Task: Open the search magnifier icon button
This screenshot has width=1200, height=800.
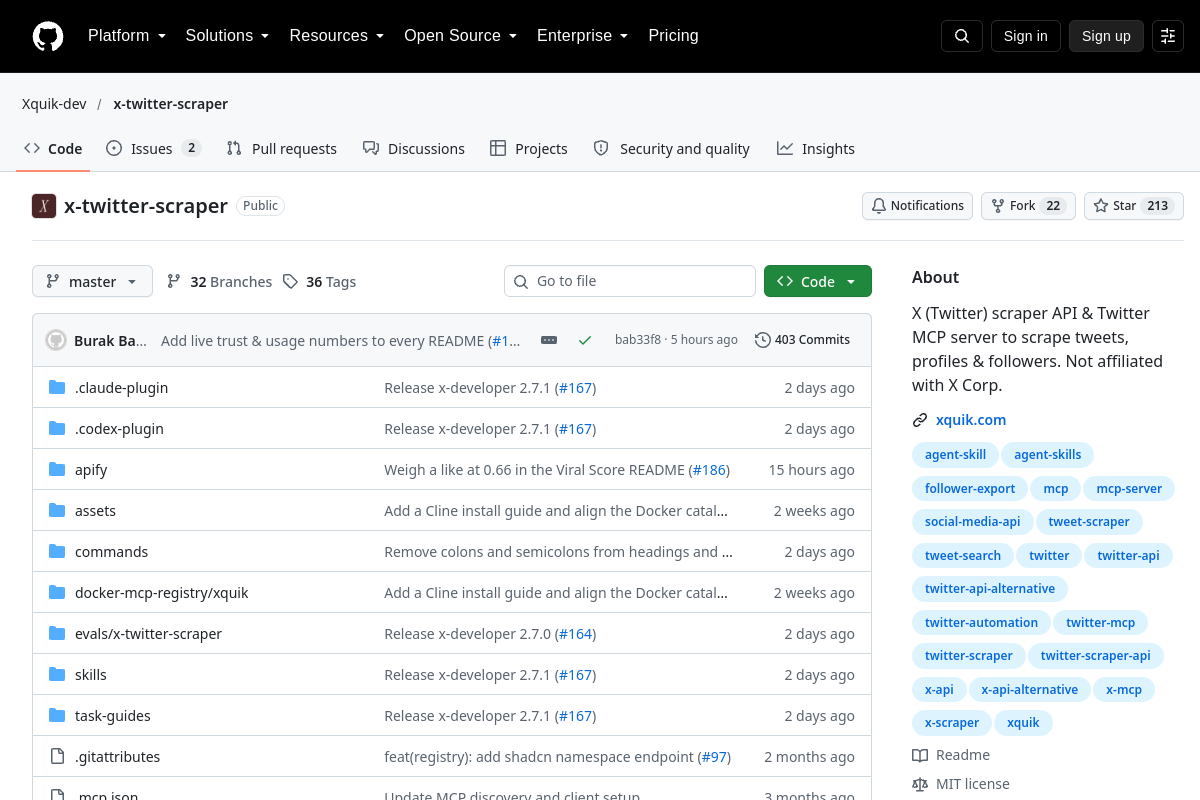Action: tap(962, 36)
